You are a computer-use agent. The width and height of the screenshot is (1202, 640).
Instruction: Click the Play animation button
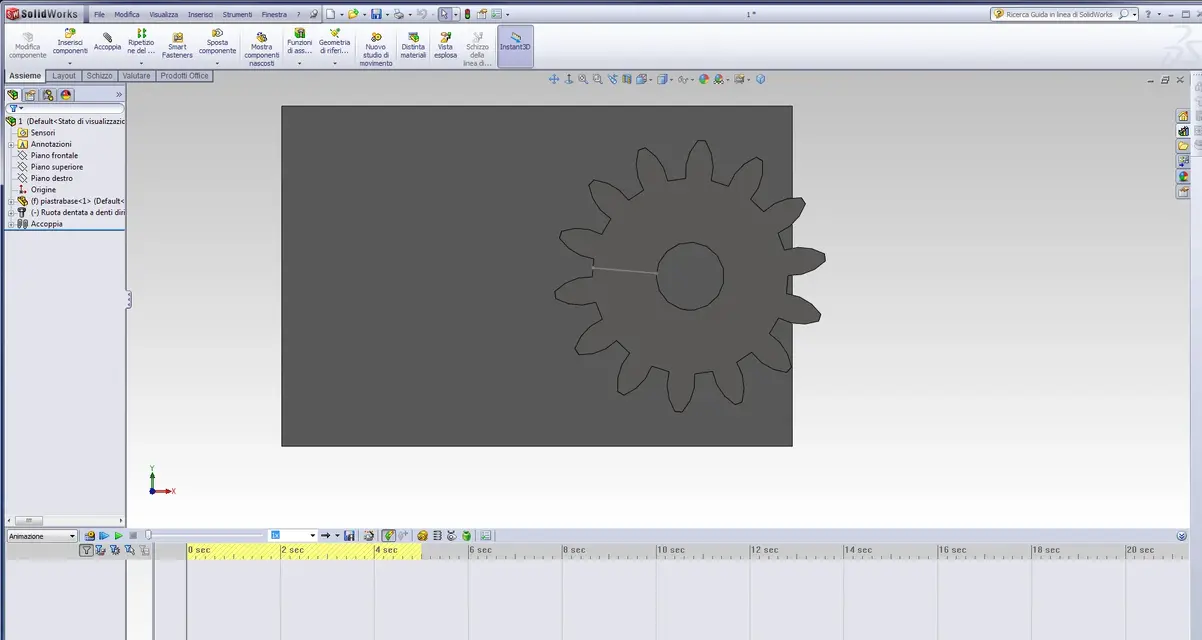pos(117,536)
